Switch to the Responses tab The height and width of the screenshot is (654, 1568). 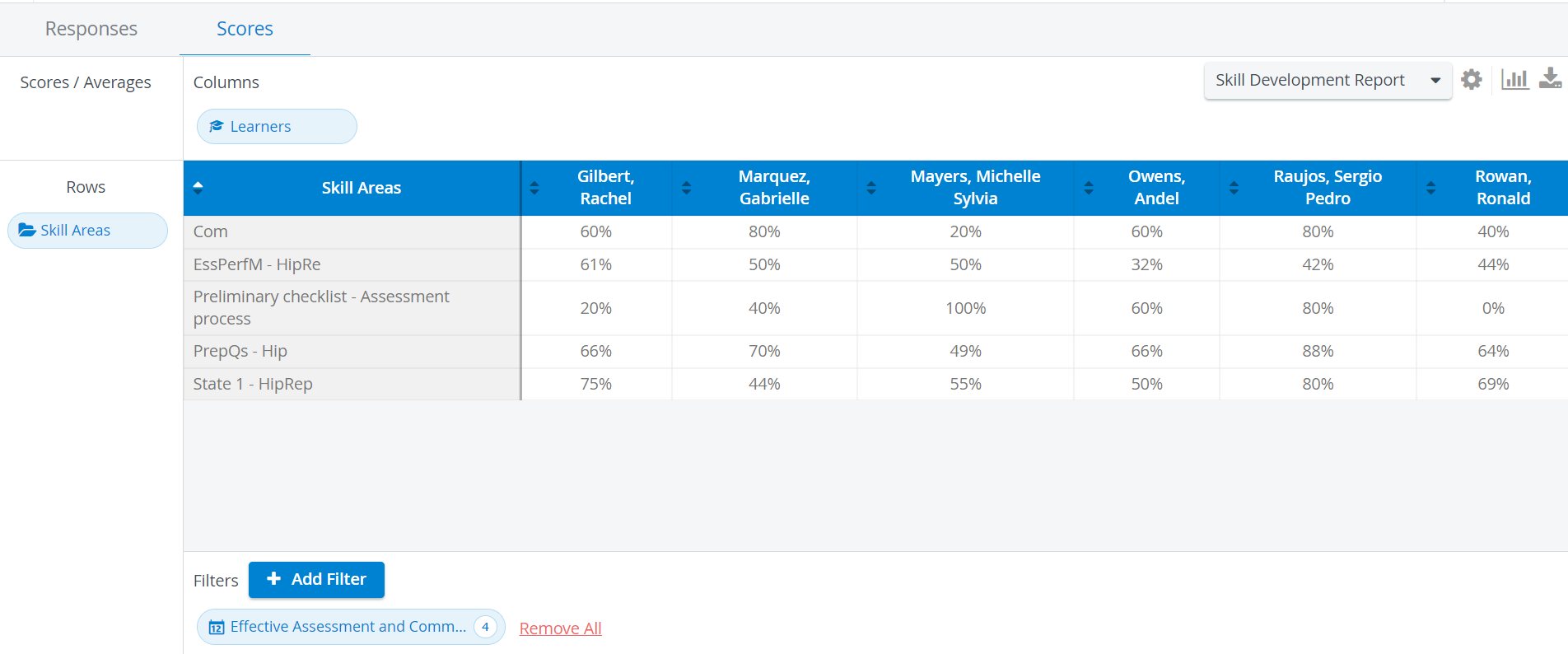tap(91, 29)
